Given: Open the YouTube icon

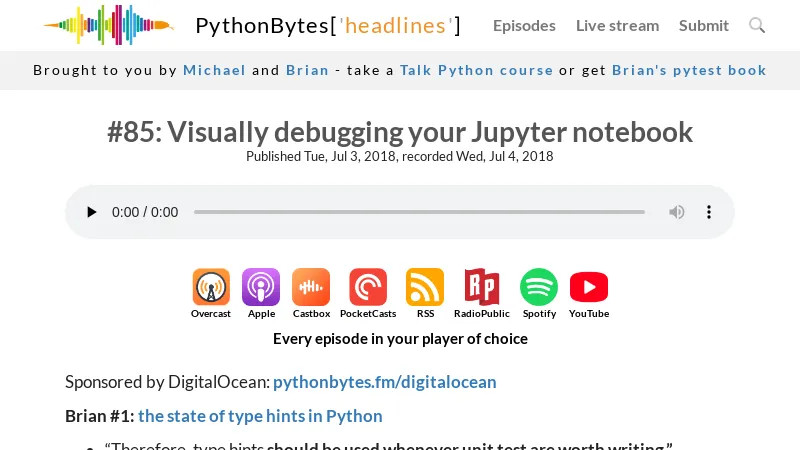Looking at the screenshot, I should (589, 287).
